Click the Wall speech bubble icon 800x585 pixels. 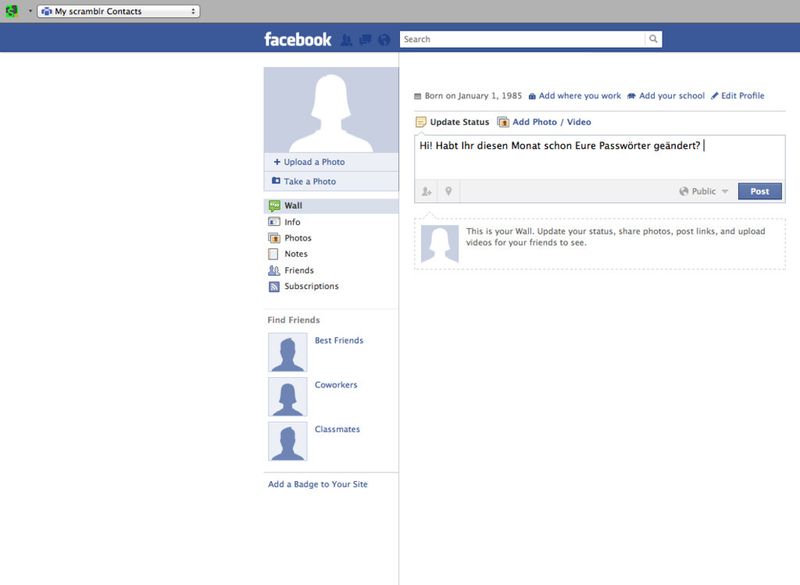tap(274, 206)
